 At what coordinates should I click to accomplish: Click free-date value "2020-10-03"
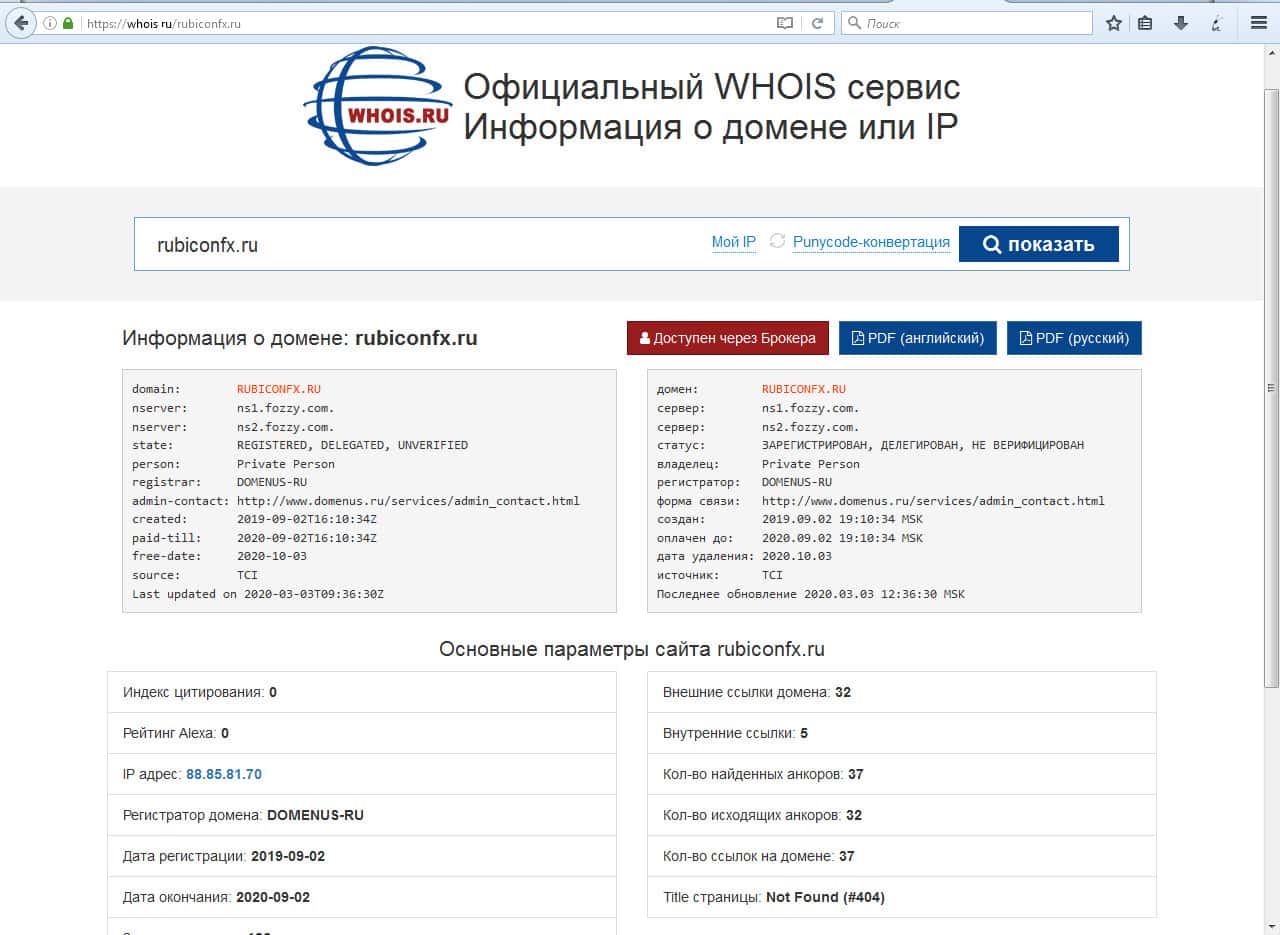point(272,556)
